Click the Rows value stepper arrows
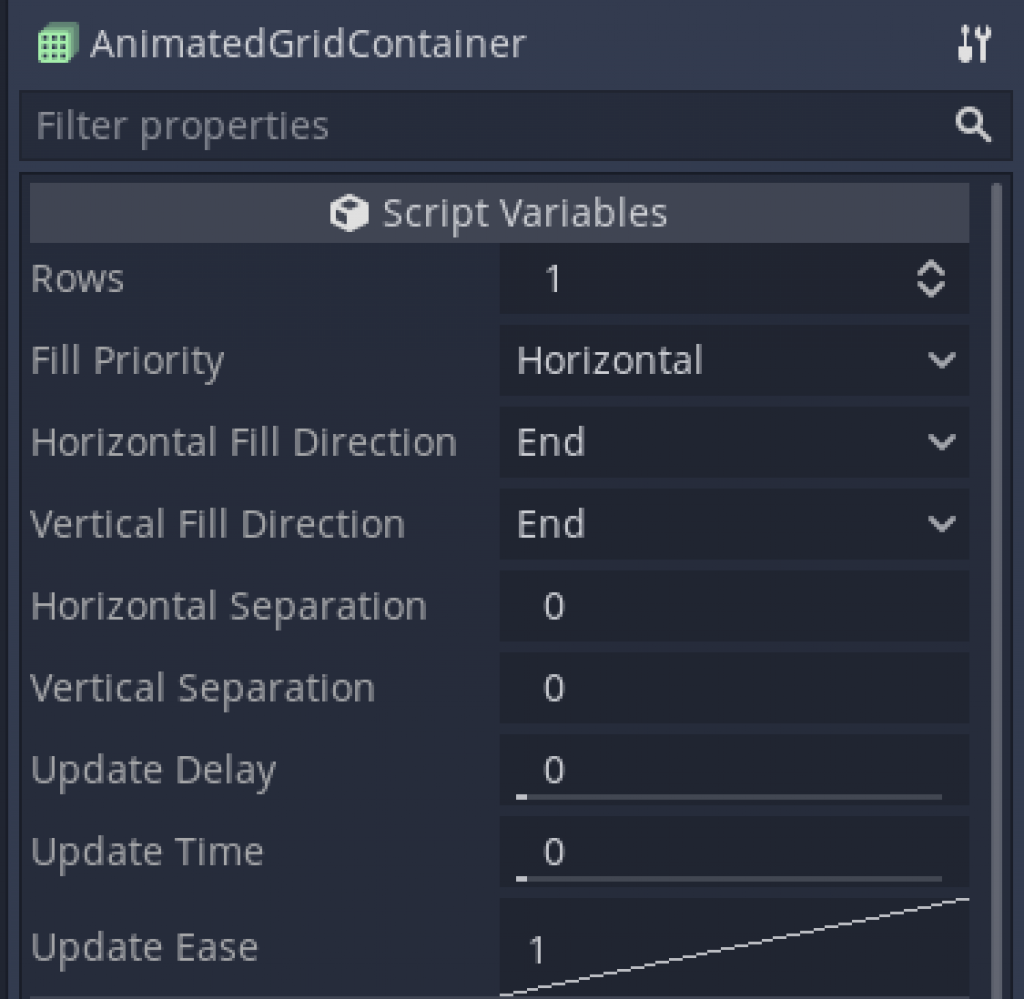The image size is (1024, 999). coord(932,279)
